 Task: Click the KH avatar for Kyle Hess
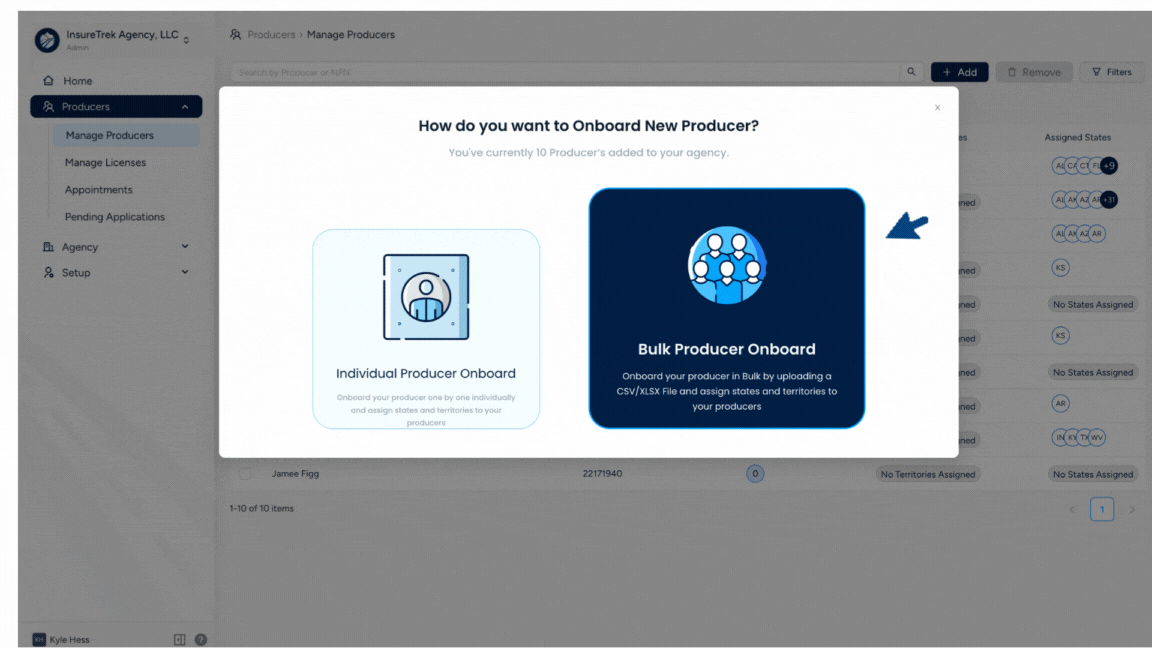38,638
